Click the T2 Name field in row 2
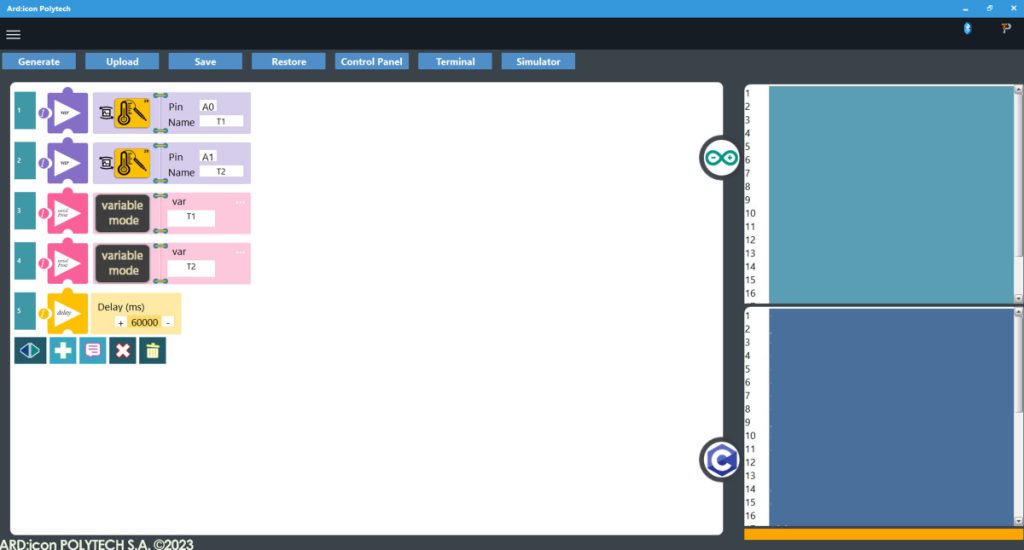 [x=221, y=171]
